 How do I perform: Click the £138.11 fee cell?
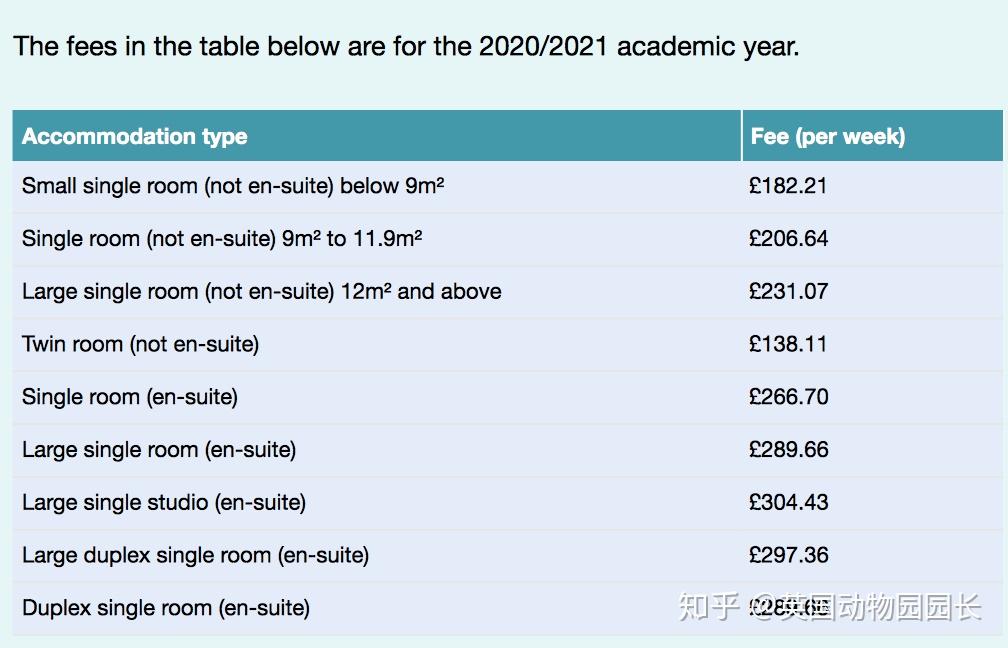point(788,345)
